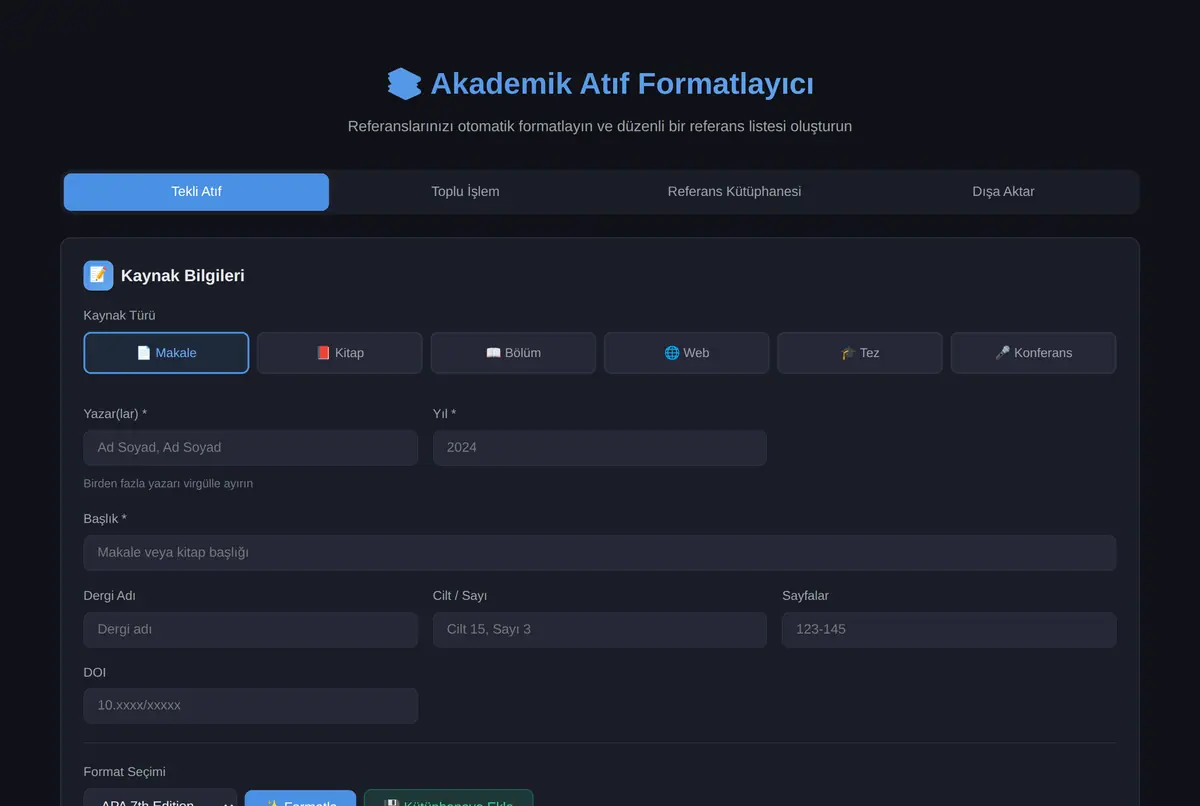Choose Tez as source type

coord(860,353)
